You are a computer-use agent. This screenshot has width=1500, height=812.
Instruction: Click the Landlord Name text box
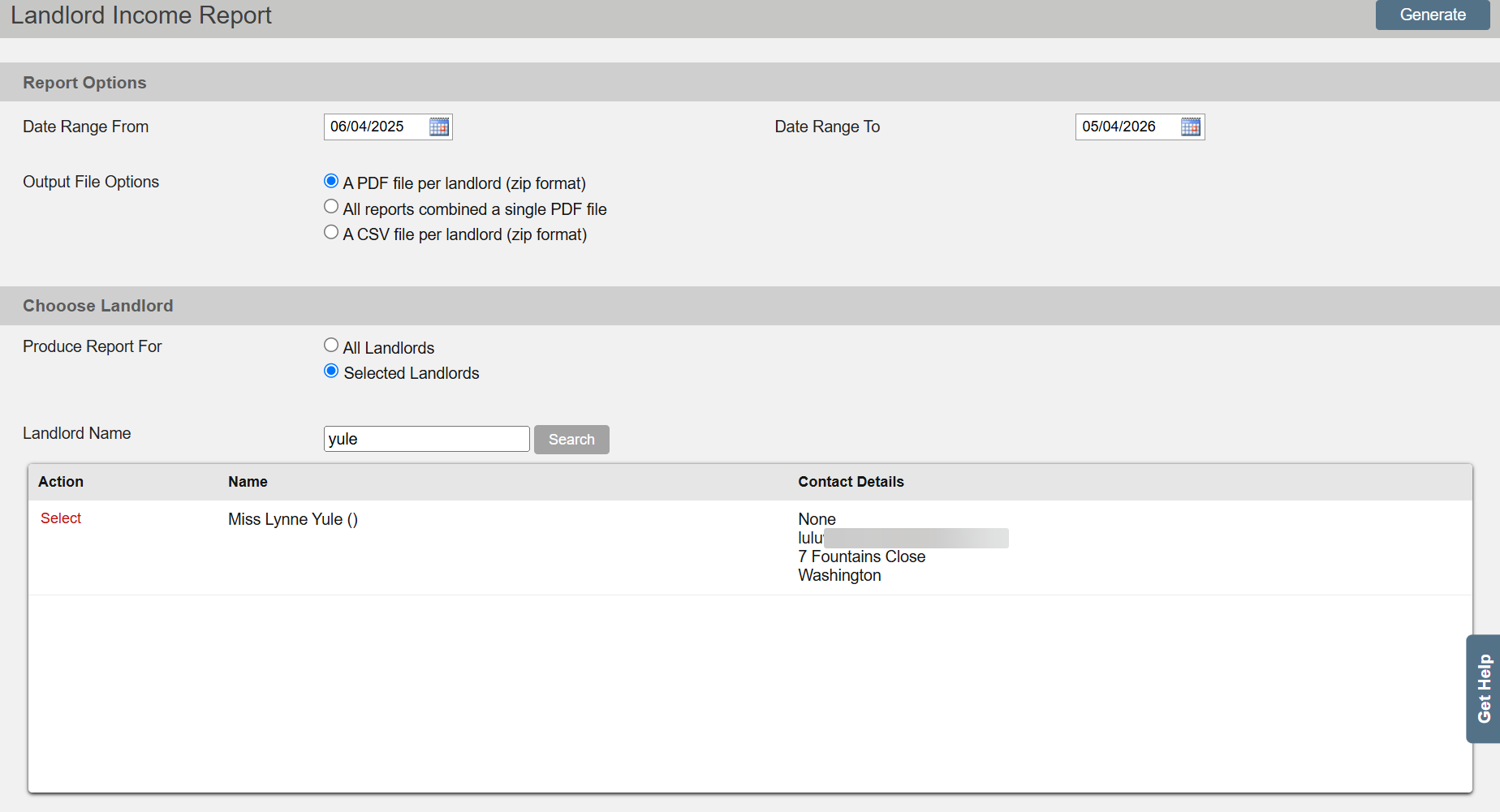click(x=427, y=439)
